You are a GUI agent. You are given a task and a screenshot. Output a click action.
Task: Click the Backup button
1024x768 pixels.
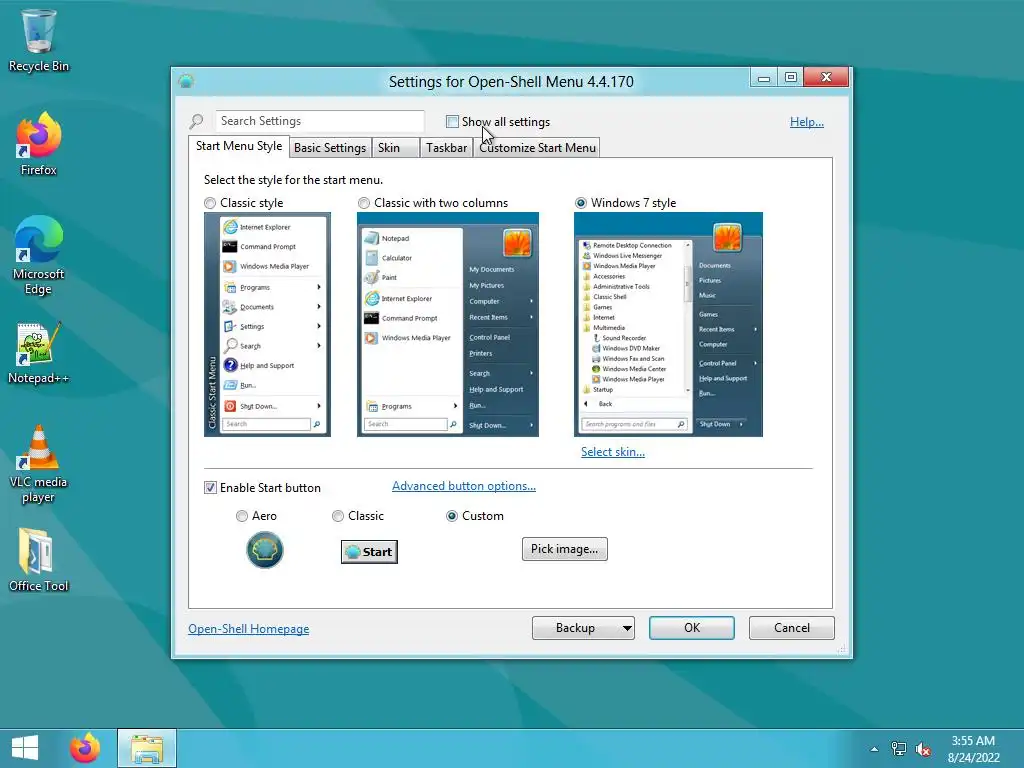[x=575, y=628]
